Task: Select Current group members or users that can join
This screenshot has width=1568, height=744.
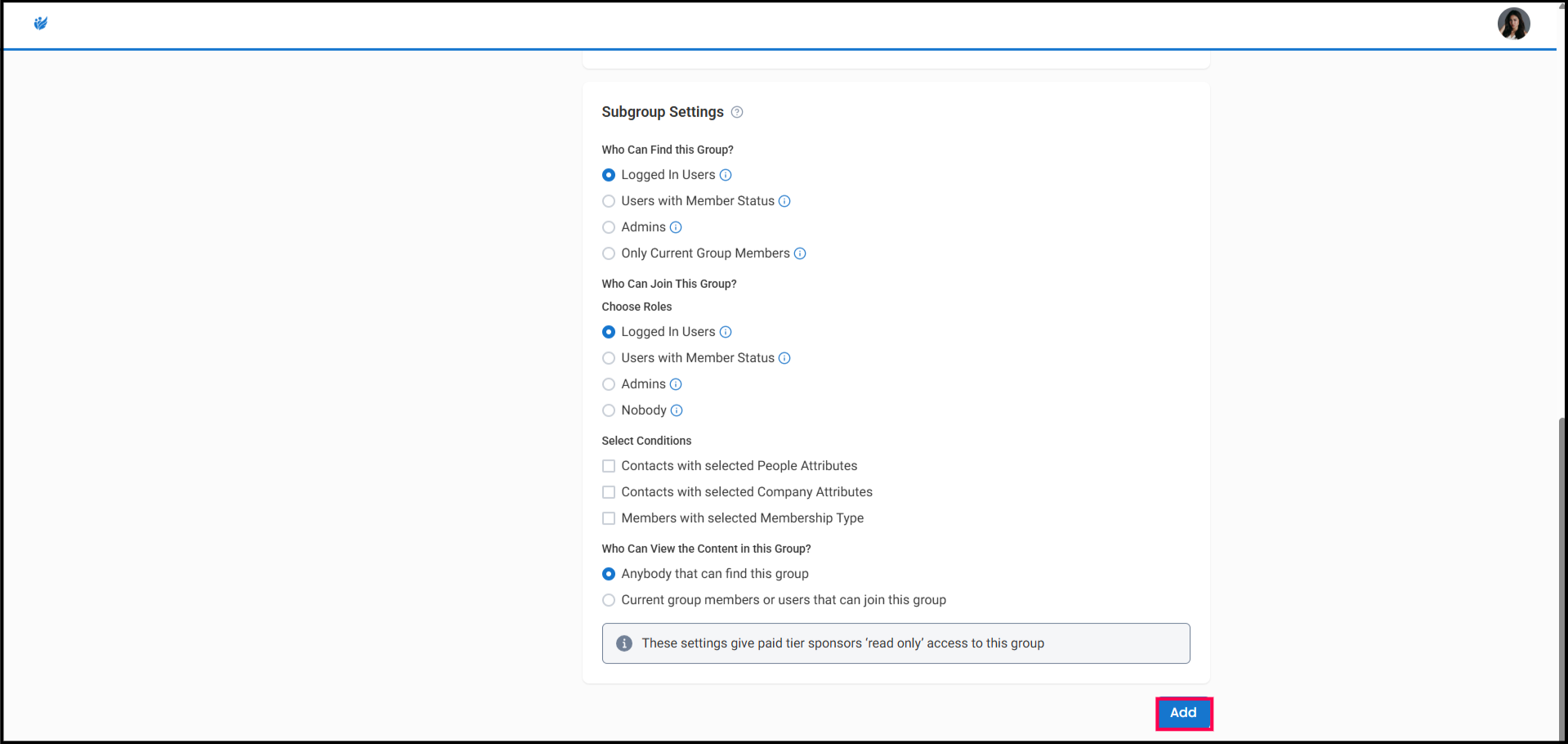Action: pos(609,600)
